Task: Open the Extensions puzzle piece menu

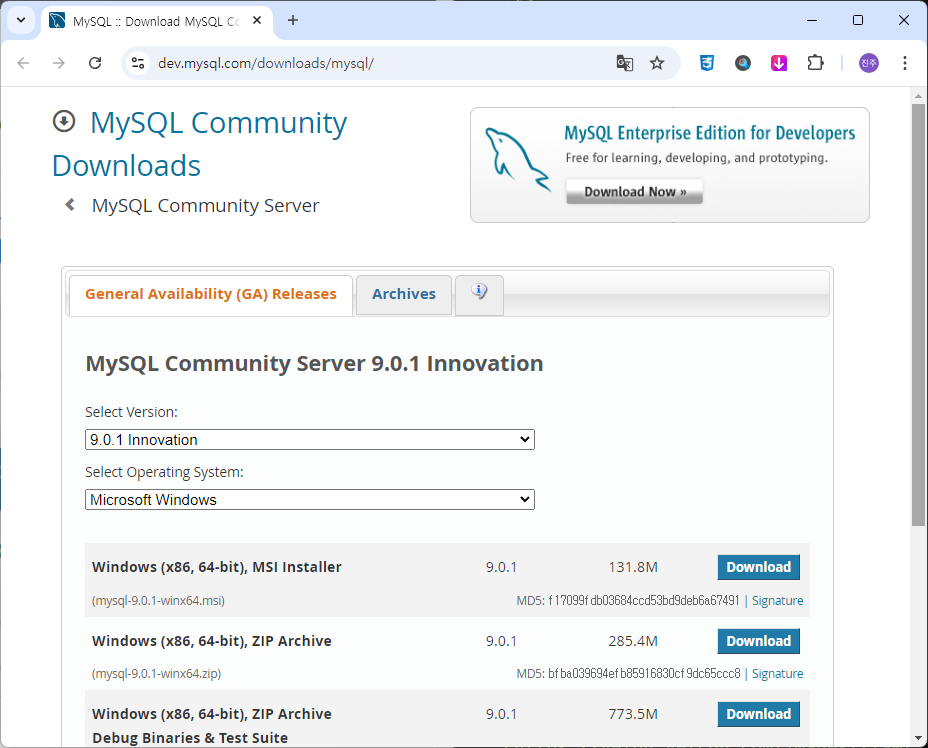Action: (x=816, y=63)
